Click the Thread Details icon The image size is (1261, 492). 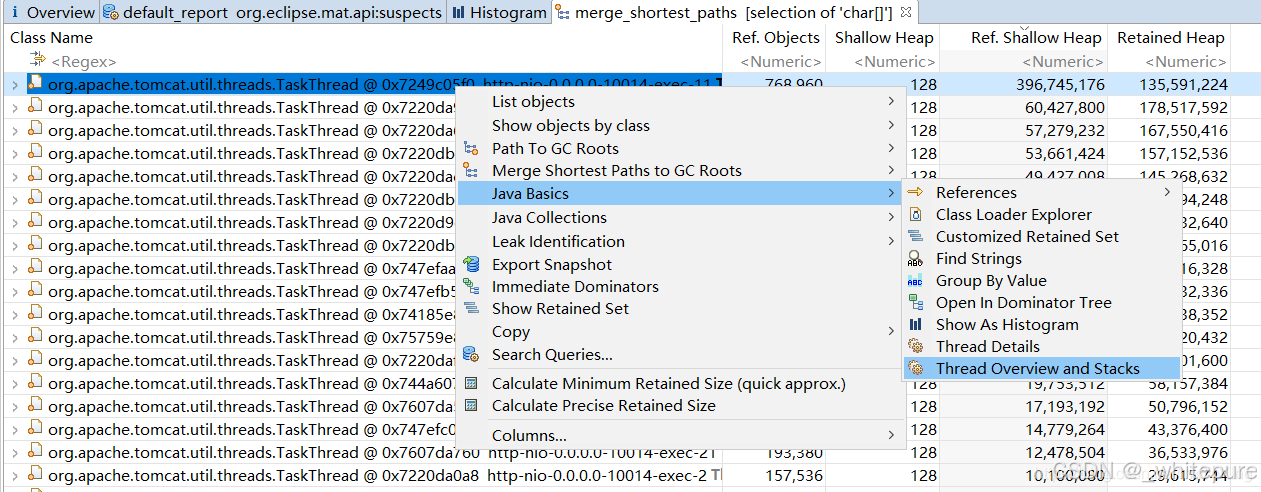[x=915, y=346]
